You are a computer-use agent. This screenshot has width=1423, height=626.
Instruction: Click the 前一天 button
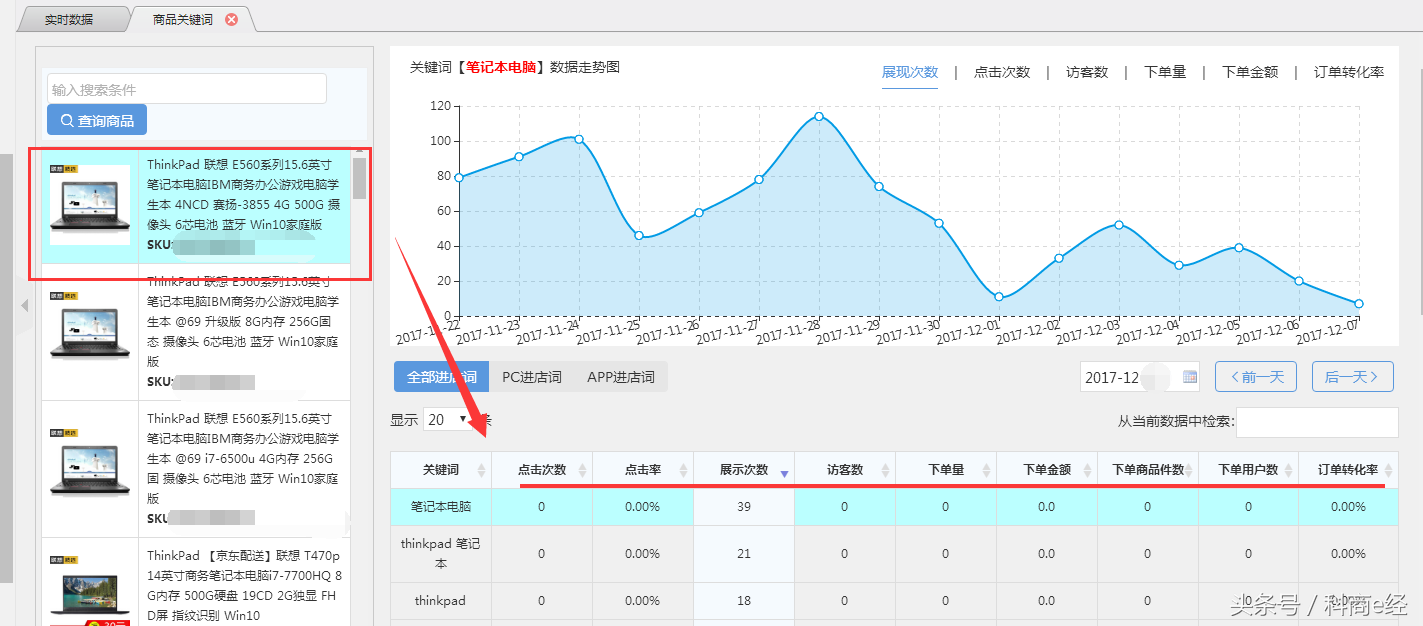coord(1256,377)
